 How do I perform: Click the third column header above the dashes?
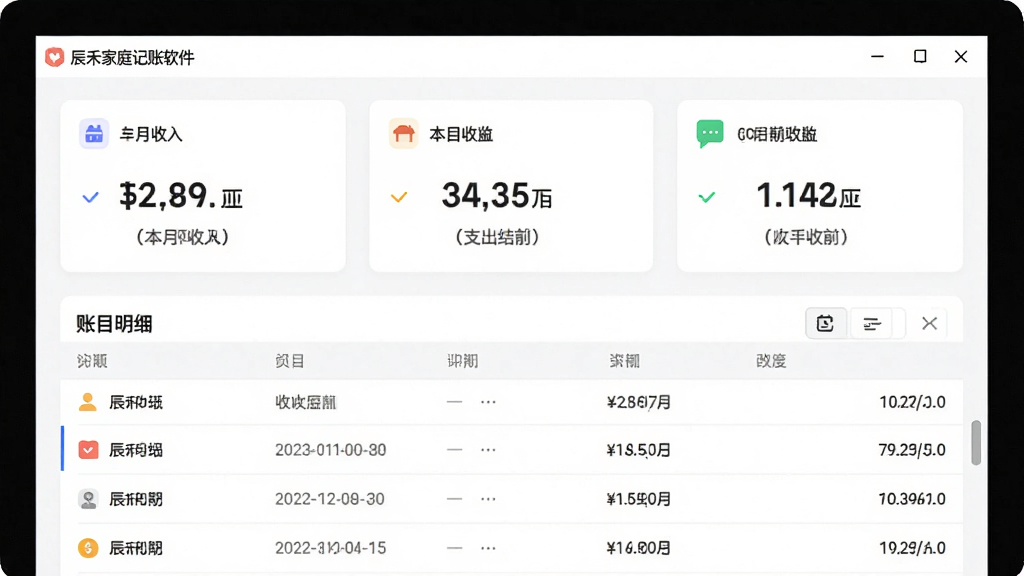[462, 361]
